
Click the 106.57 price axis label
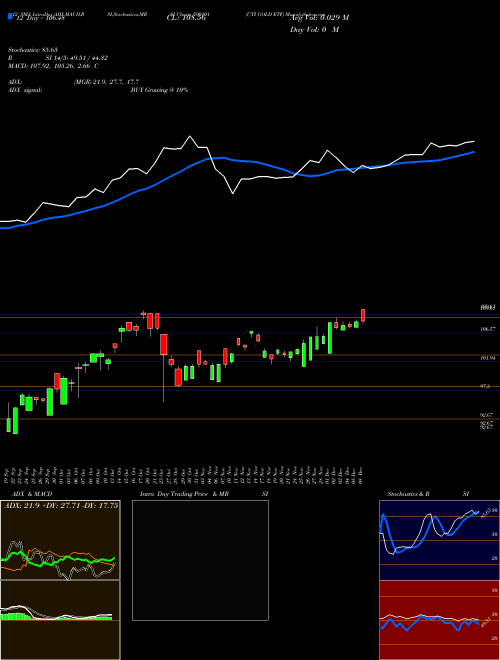click(x=487, y=329)
